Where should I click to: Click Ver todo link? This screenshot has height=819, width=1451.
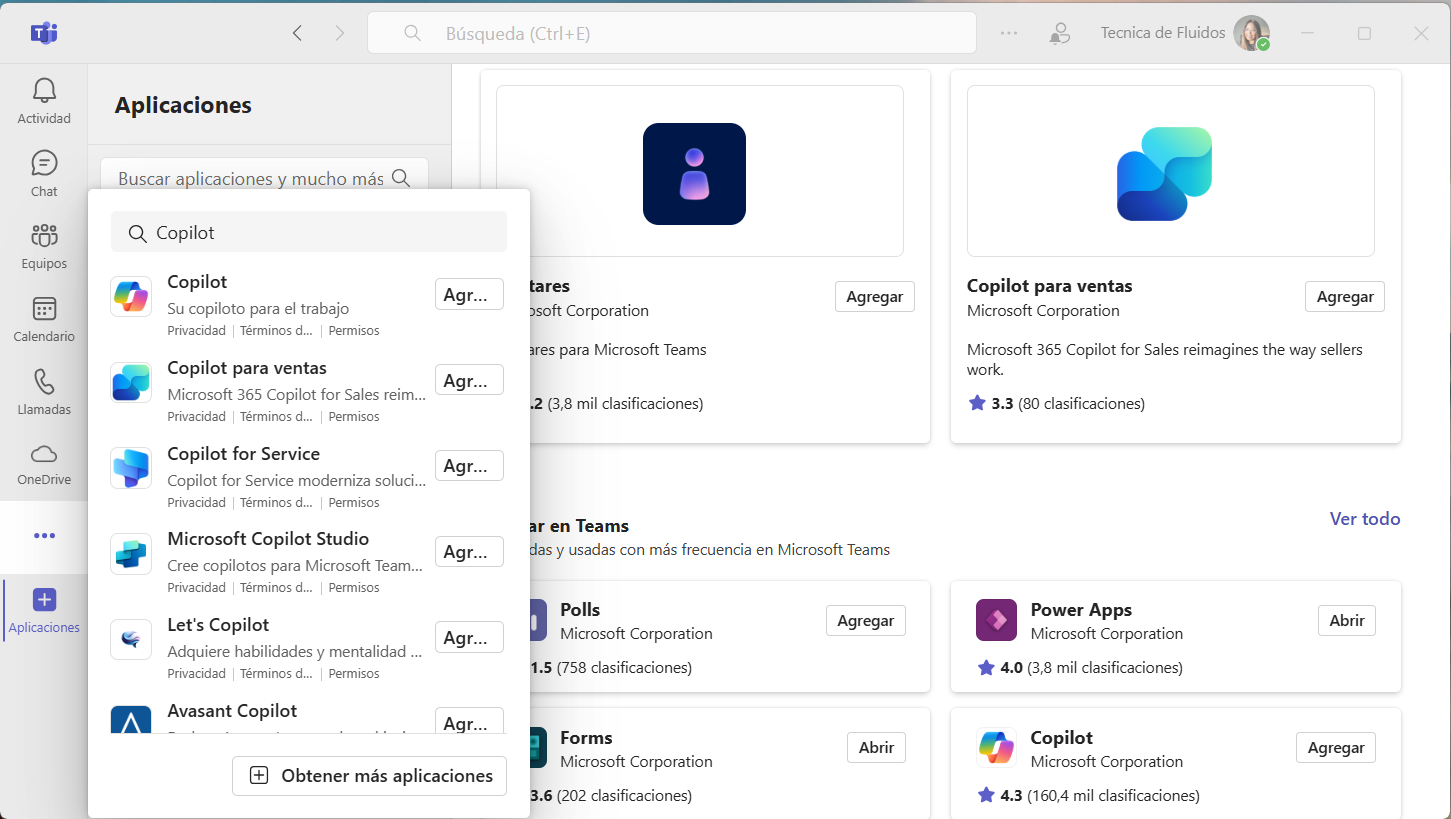coord(1364,519)
